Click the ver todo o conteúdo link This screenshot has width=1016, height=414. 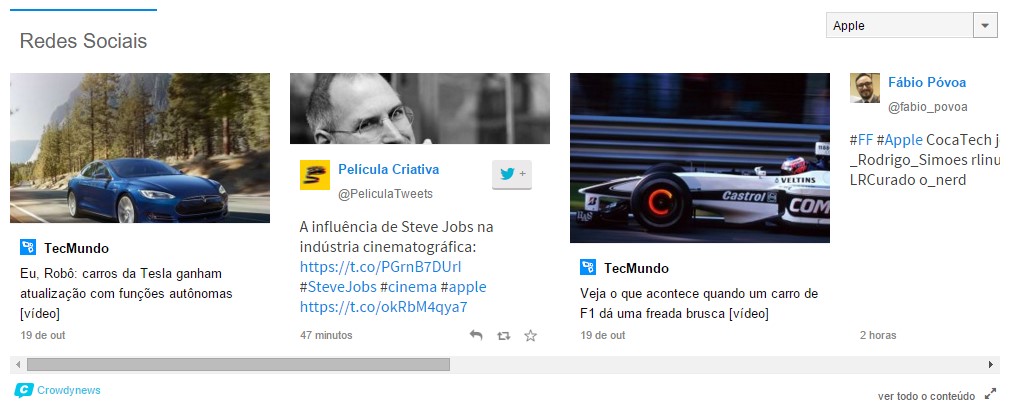click(x=926, y=396)
